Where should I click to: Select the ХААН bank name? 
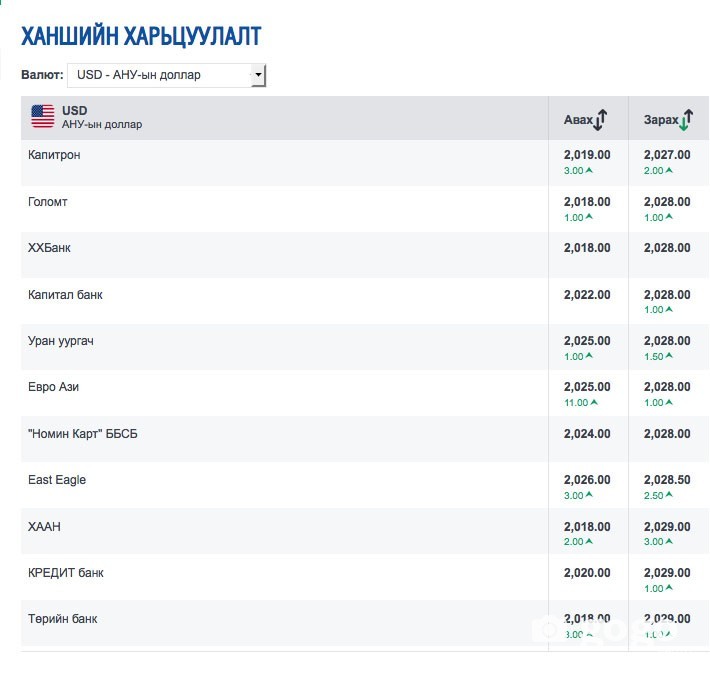click(44, 527)
